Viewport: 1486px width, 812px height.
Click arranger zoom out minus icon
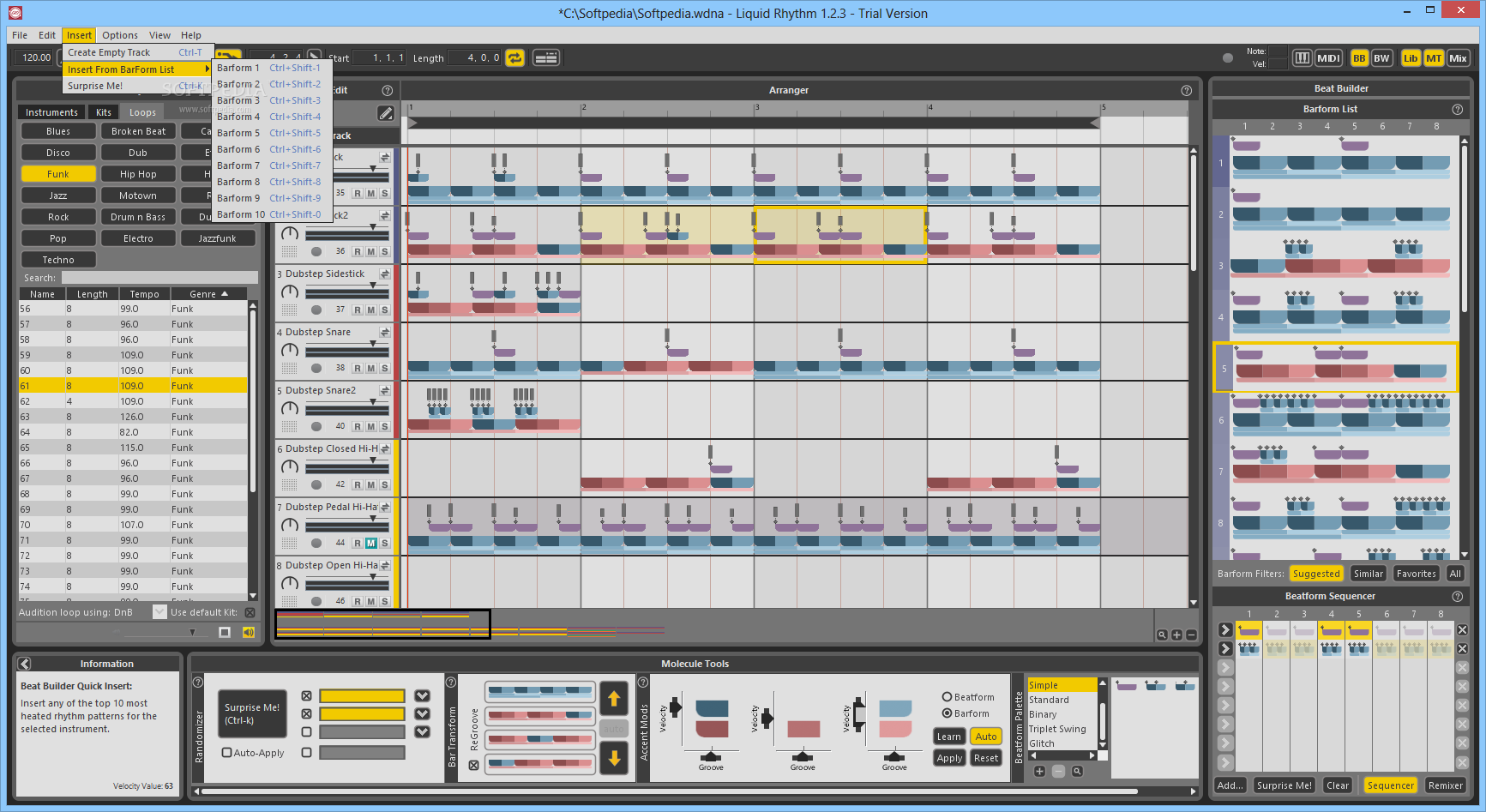point(1191,635)
